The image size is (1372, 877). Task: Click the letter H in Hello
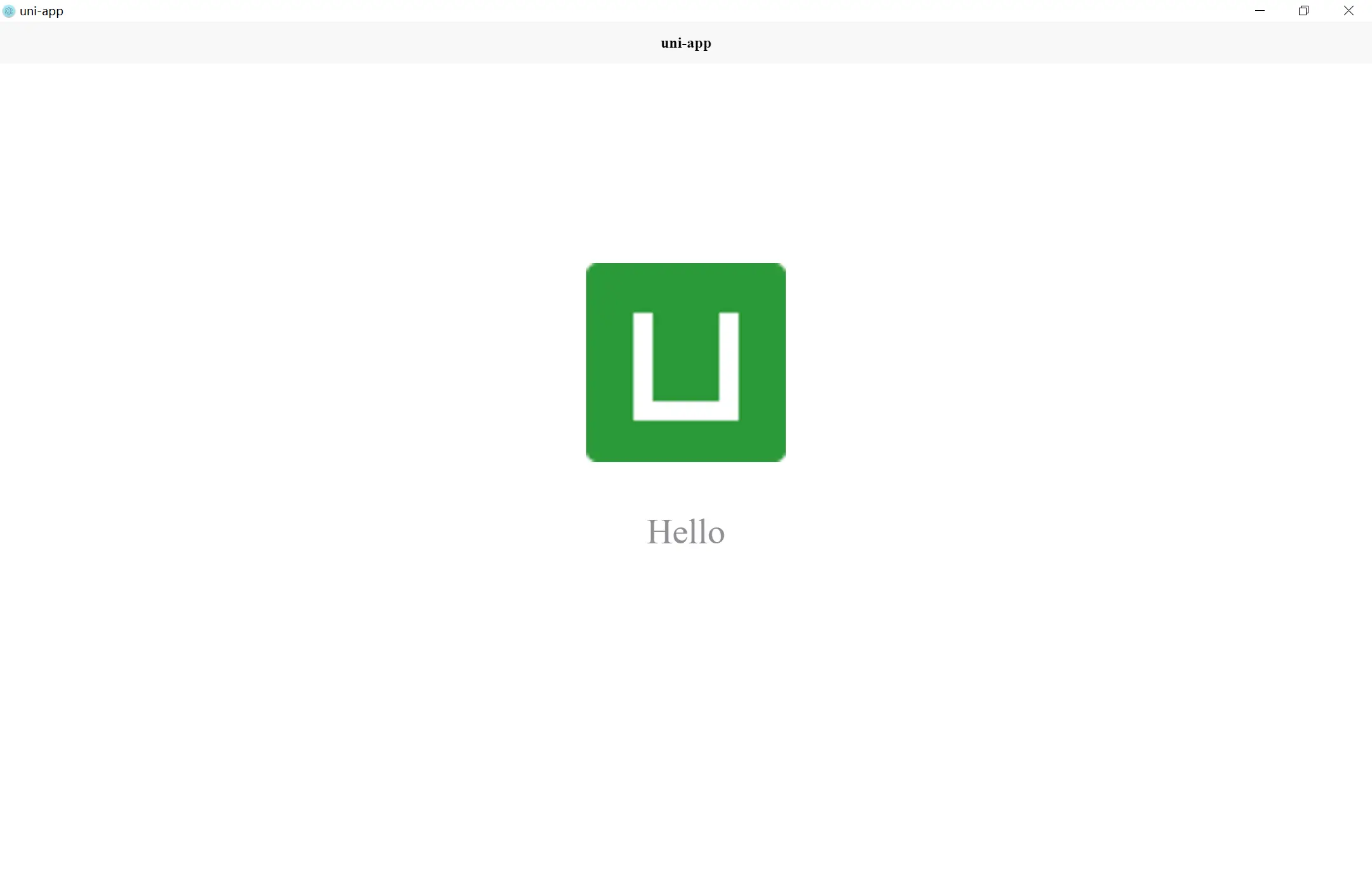pyautogui.click(x=659, y=532)
